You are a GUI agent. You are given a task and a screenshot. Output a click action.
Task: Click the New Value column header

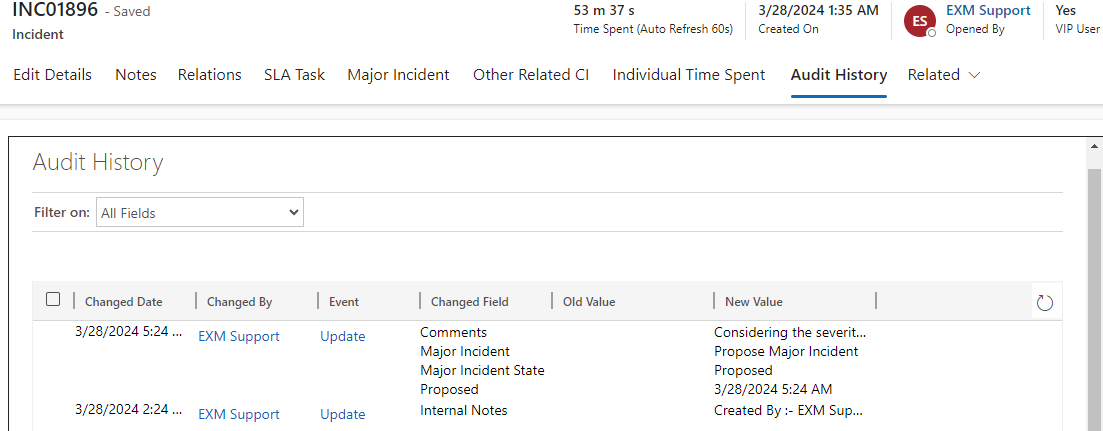point(754,302)
